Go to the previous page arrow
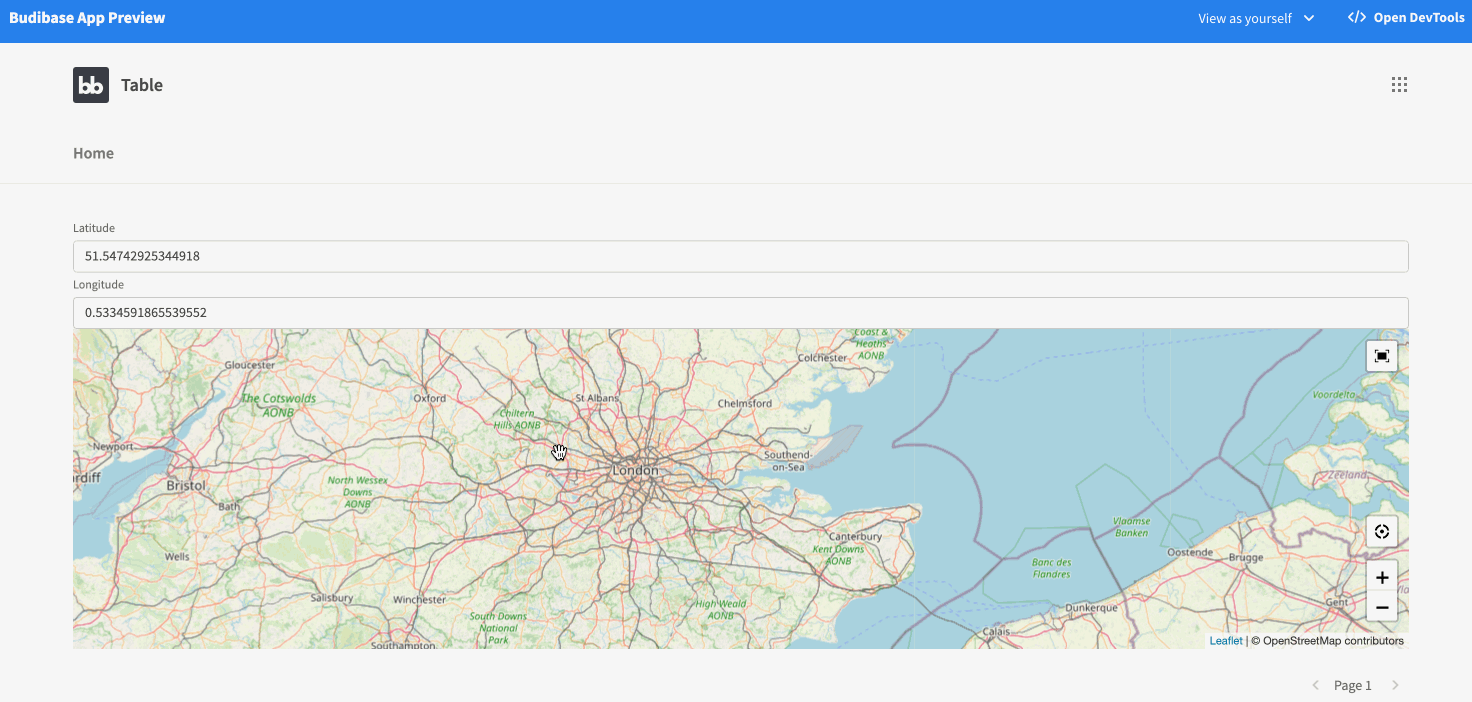Viewport: 1472px width, 702px height. click(1316, 685)
